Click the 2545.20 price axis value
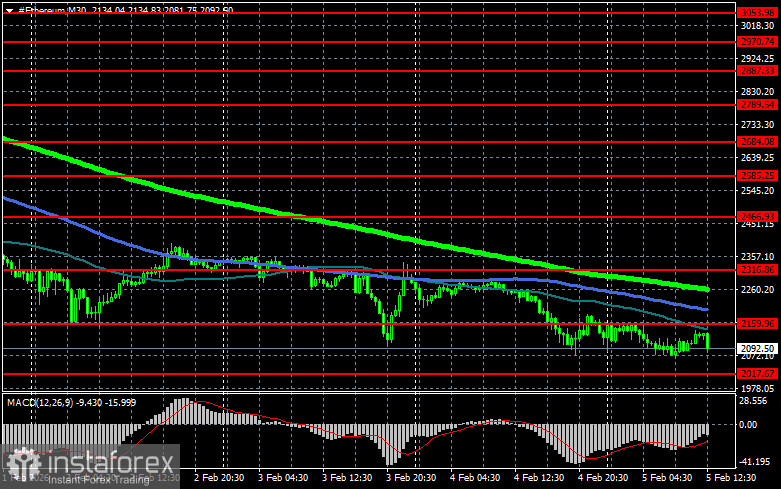Image resolution: width=781 pixels, height=489 pixels. (758, 191)
